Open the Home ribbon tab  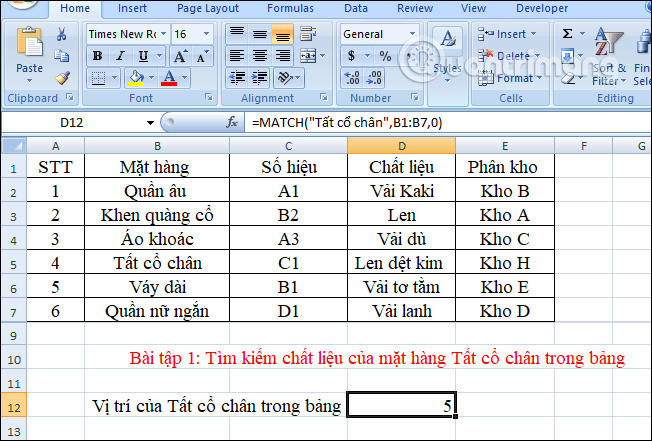pos(75,8)
